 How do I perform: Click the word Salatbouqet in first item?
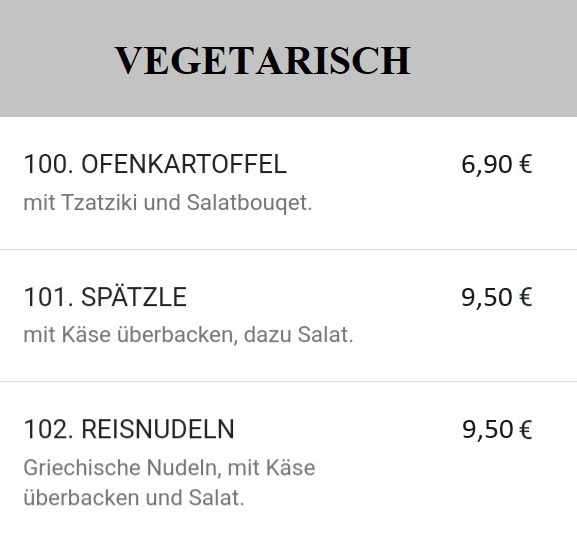(x=249, y=203)
